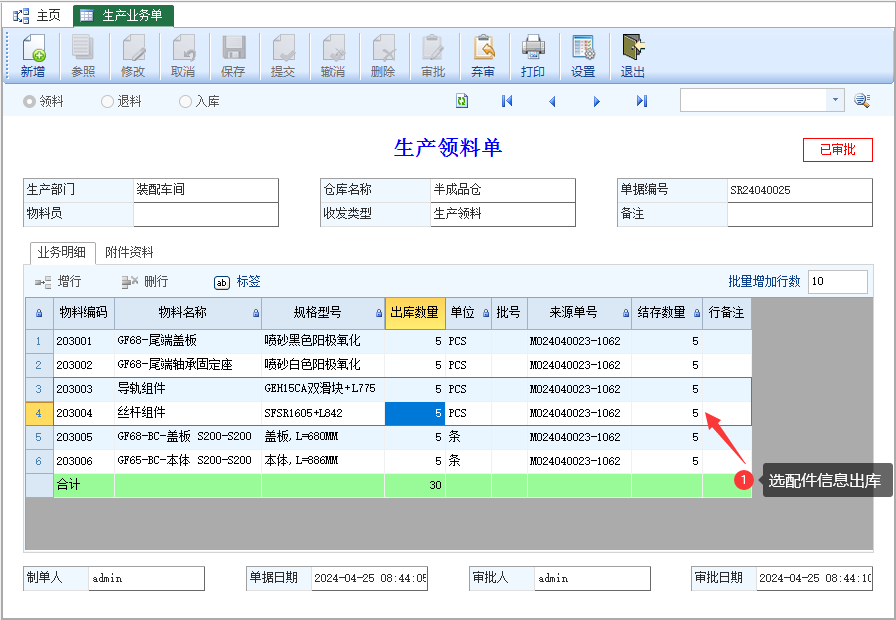
Task: Open 结存数量 column filter arrow
Action: 695,313
